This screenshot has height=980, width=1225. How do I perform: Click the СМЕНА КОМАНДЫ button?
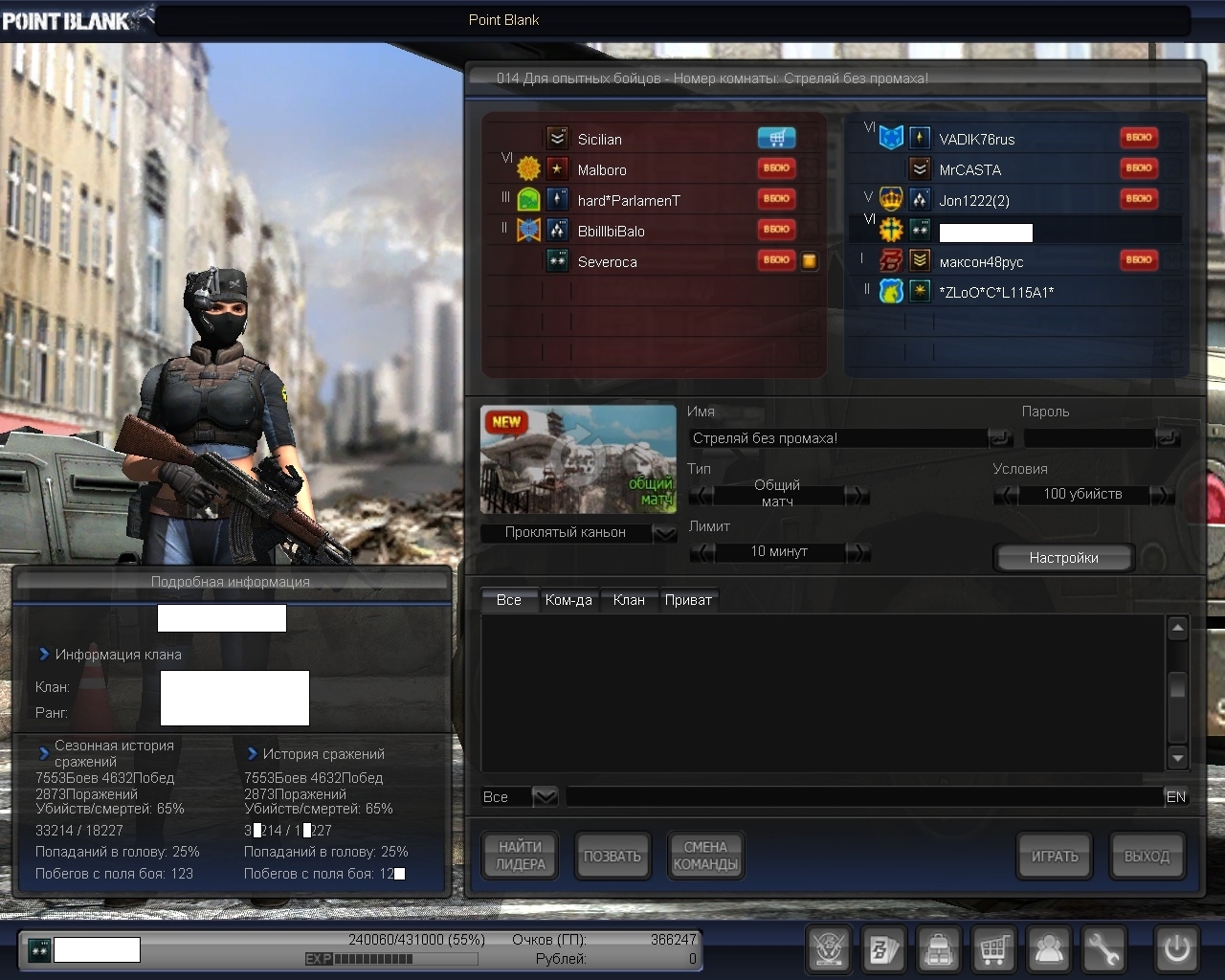705,856
